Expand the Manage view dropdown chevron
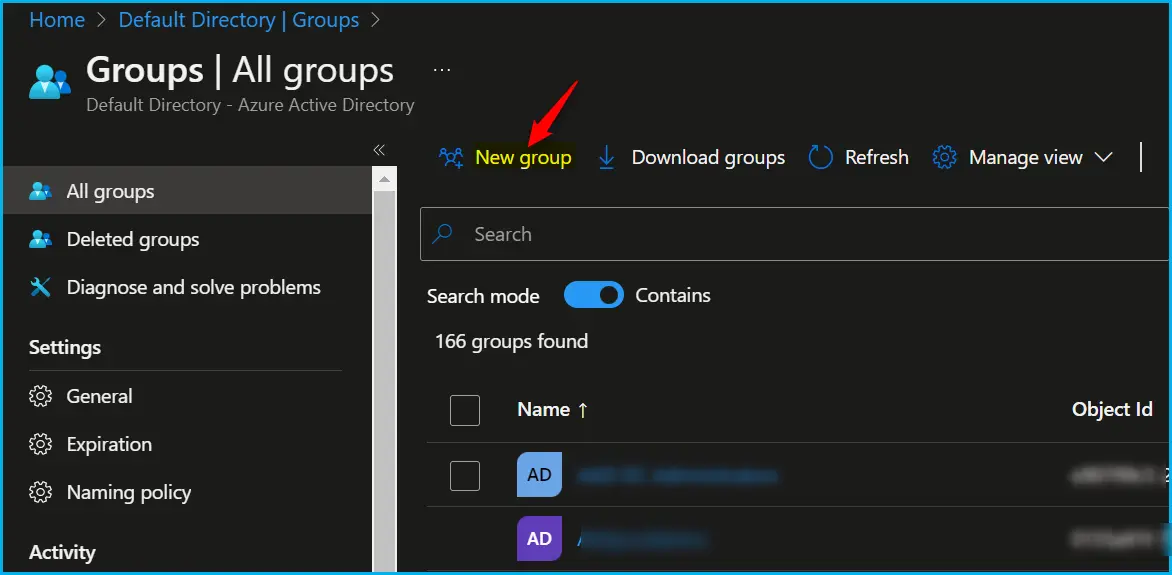Screen dimensions: 1172x575 [1103, 158]
